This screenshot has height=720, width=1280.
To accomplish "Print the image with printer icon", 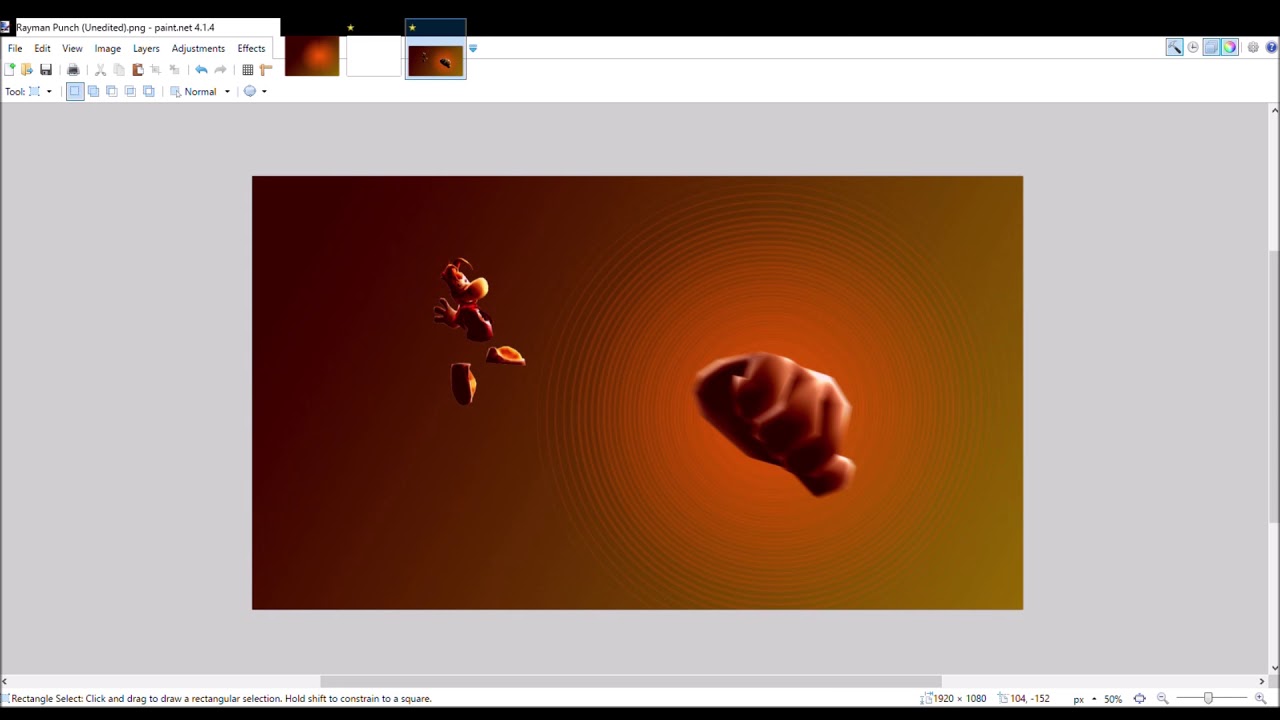I will [x=73, y=70].
